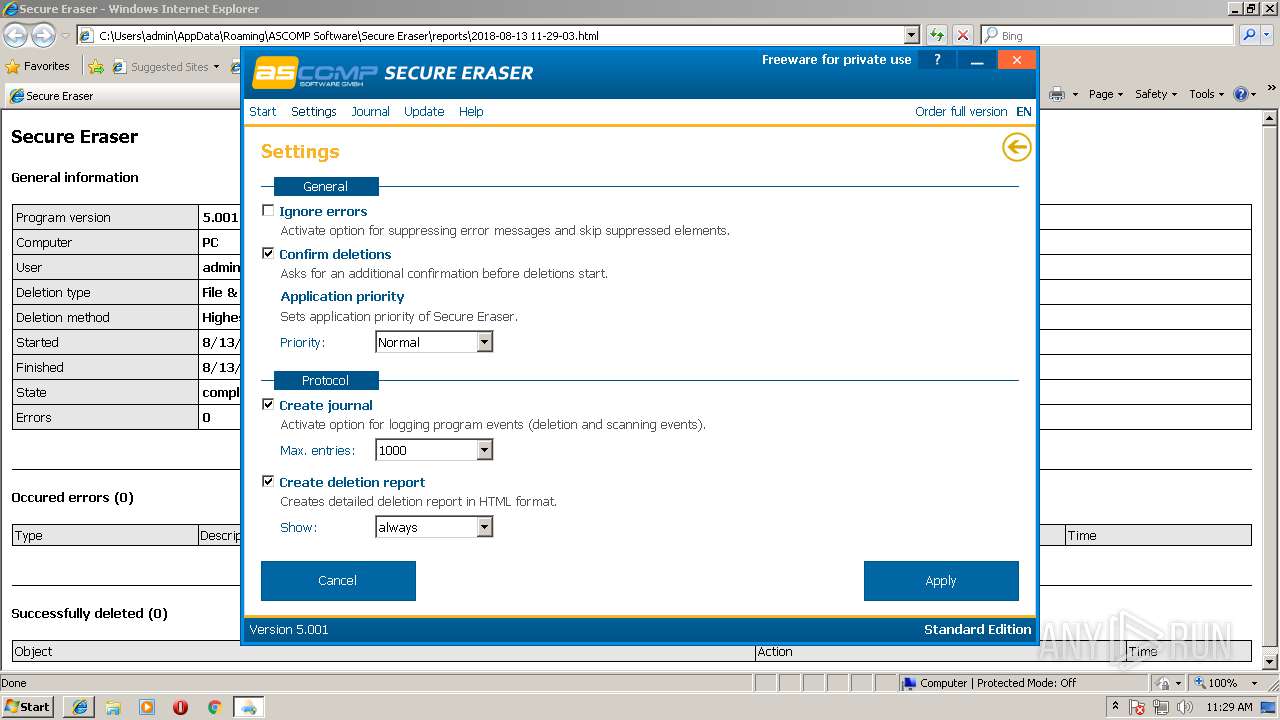Open the Show dropdown set to always

pyautogui.click(x=434, y=527)
